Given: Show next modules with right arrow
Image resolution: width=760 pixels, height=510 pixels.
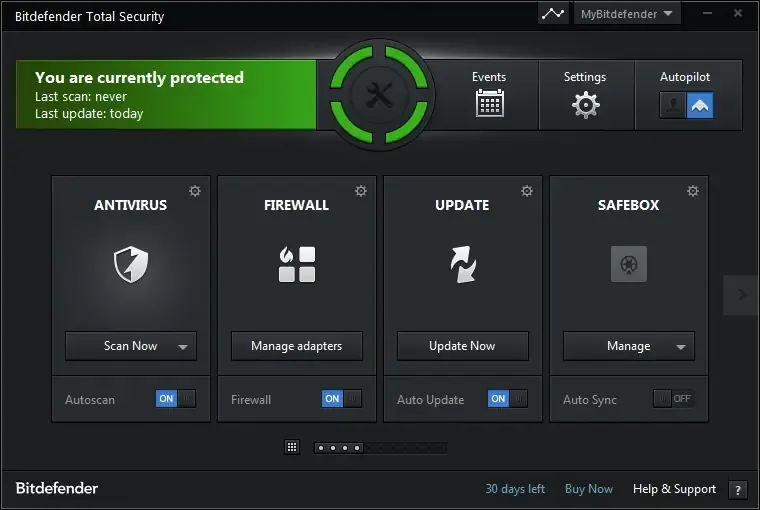Looking at the screenshot, I should (x=742, y=295).
